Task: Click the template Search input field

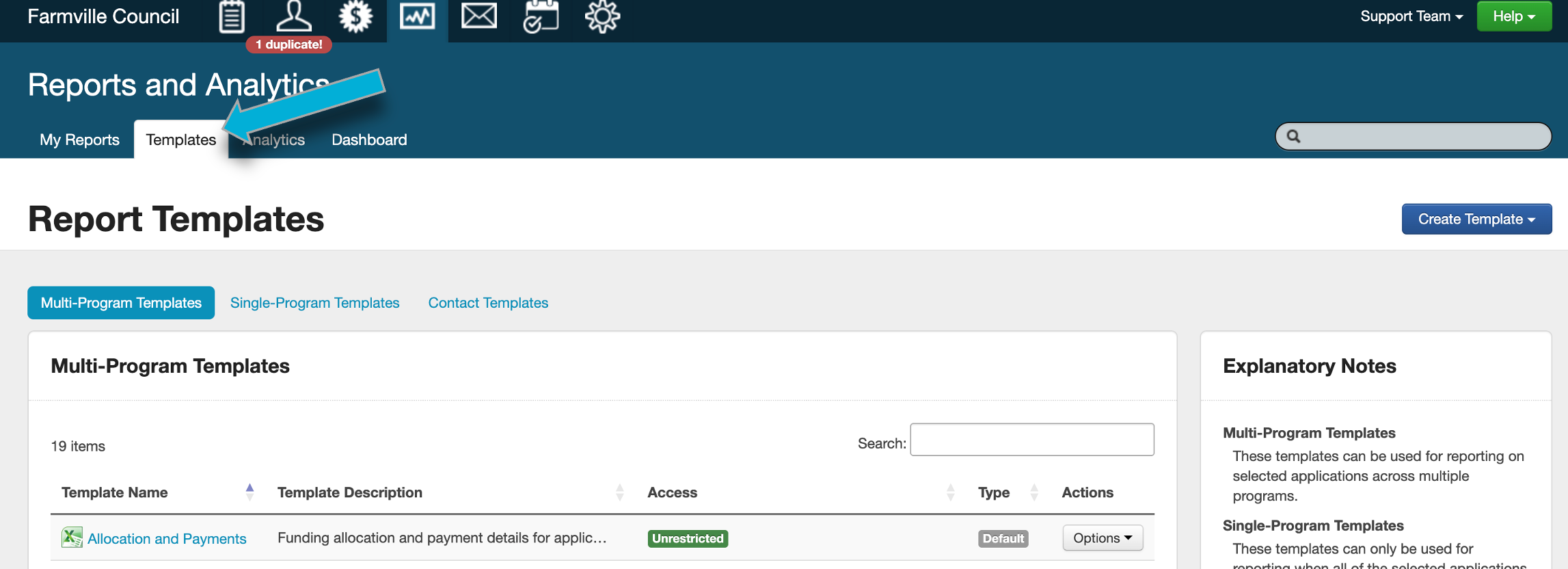Action: [x=1031, y=440]
